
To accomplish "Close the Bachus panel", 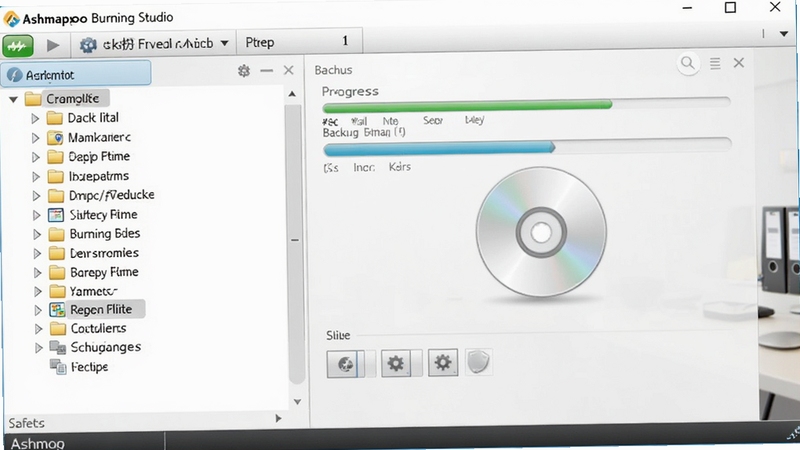I will [739, 63].
